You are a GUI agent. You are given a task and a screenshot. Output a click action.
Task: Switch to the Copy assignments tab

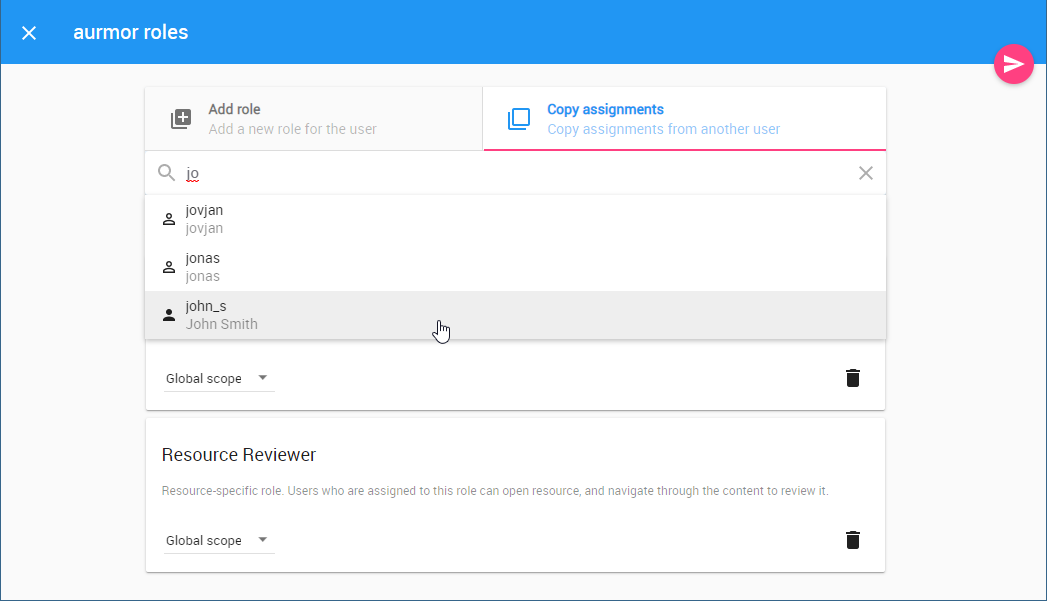tap(684, 119)
